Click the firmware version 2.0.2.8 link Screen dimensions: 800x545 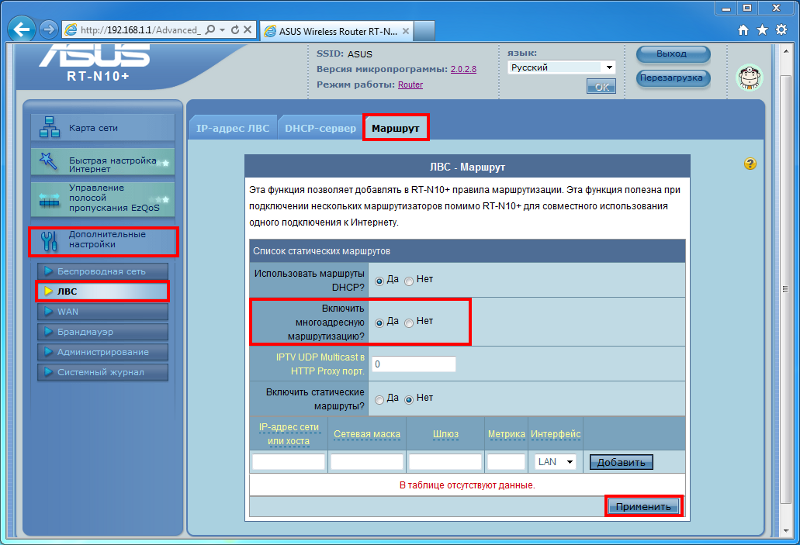coord(463,69)
